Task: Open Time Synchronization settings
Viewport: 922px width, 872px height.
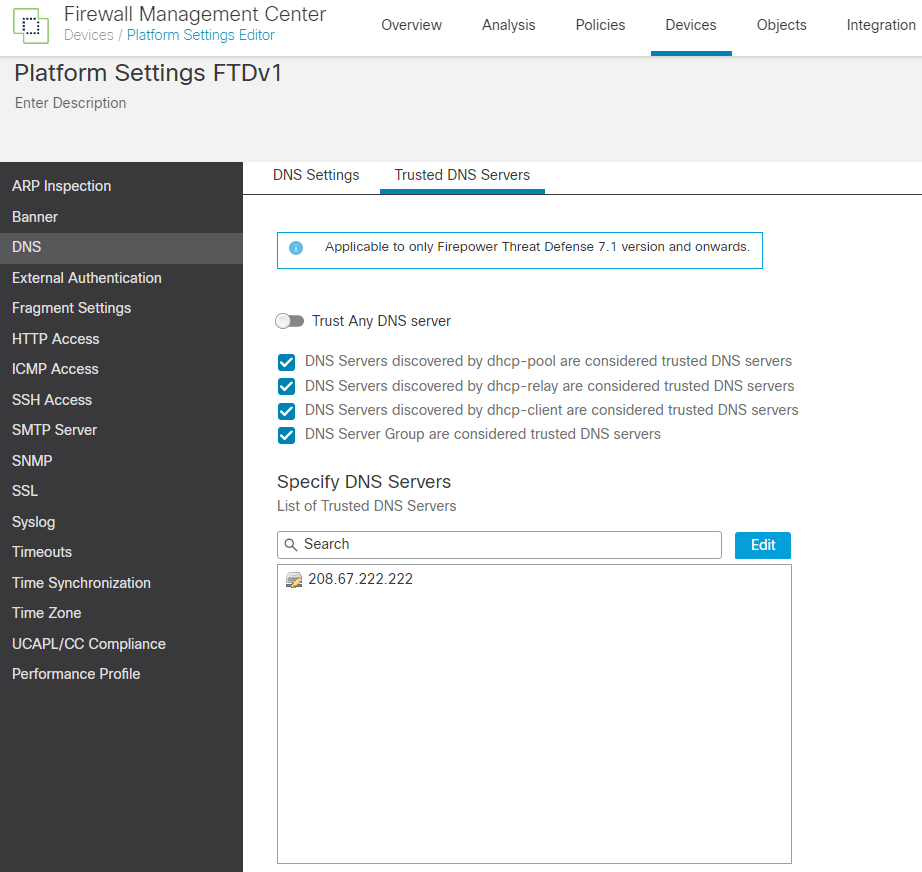Action: pos(82,583)
